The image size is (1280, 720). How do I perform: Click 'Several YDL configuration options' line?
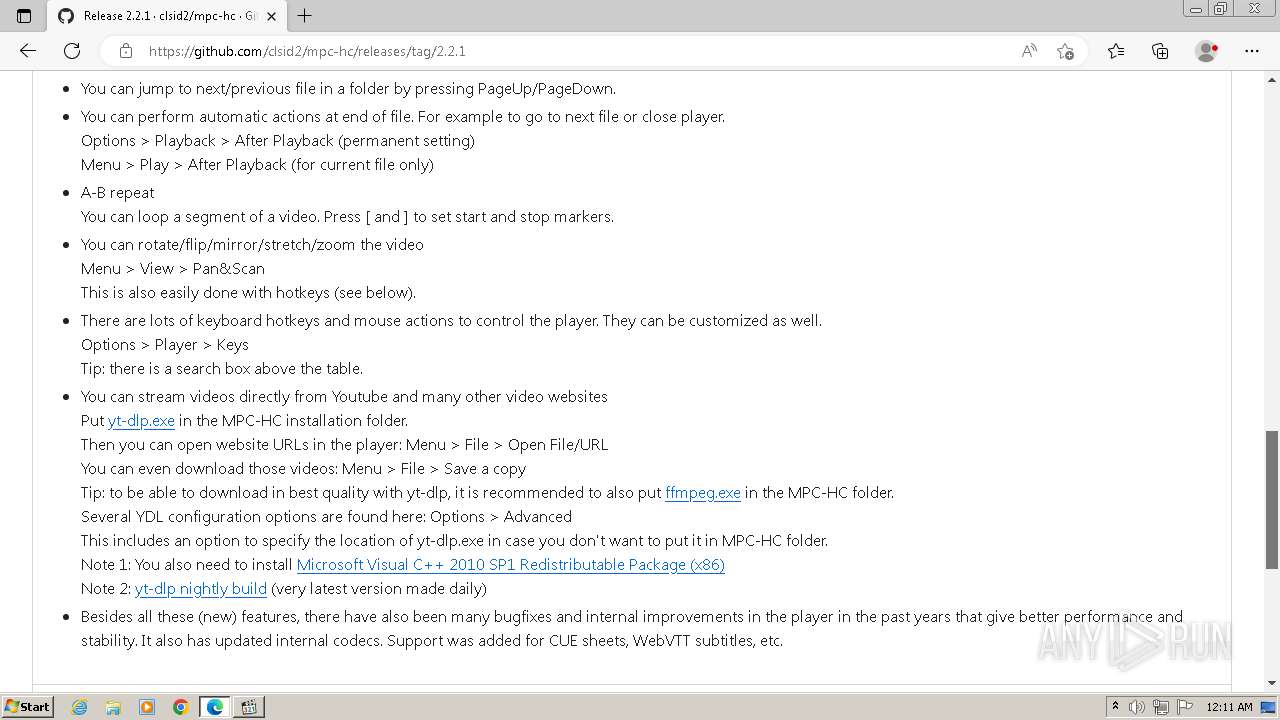[x=326, y=517]
